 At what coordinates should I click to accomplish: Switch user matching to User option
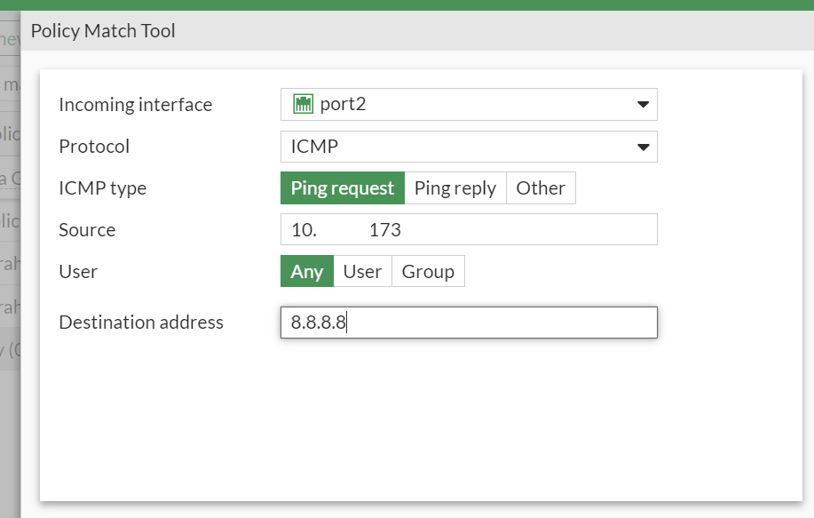(x=362, y=271)
